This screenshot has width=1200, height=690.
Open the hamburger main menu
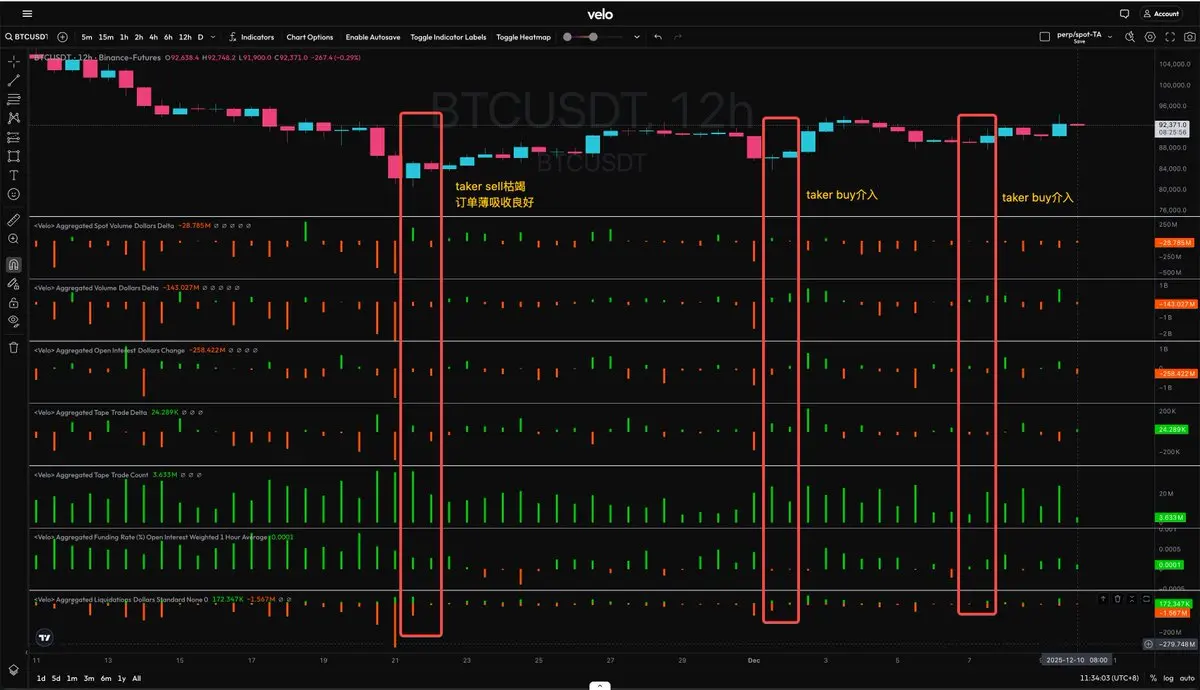point(26,14)
